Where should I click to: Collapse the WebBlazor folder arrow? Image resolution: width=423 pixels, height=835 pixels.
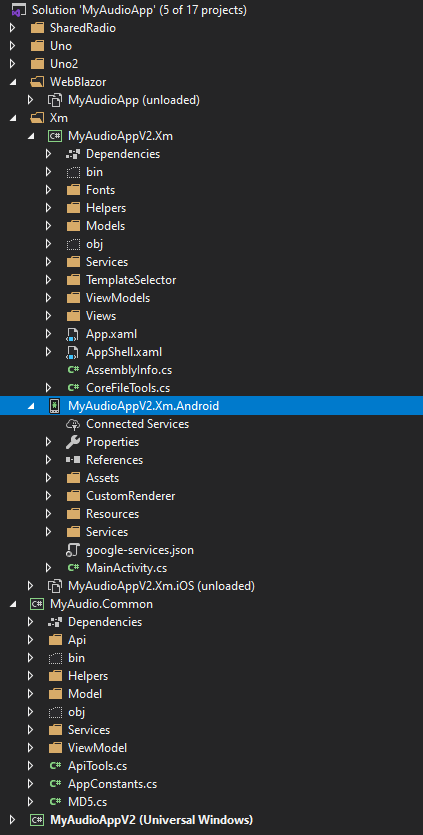click(x=13, y=82)
